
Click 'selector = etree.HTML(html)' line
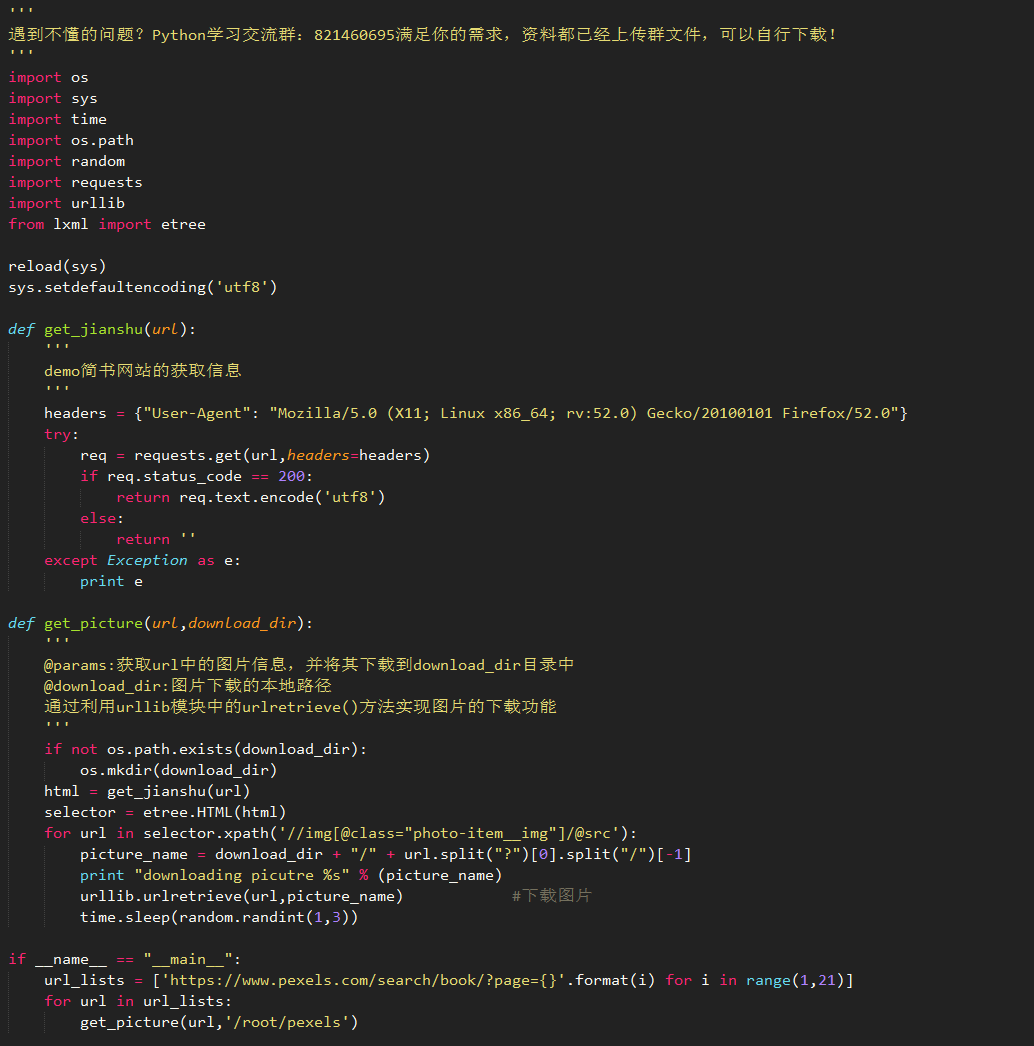click(165, 813)
